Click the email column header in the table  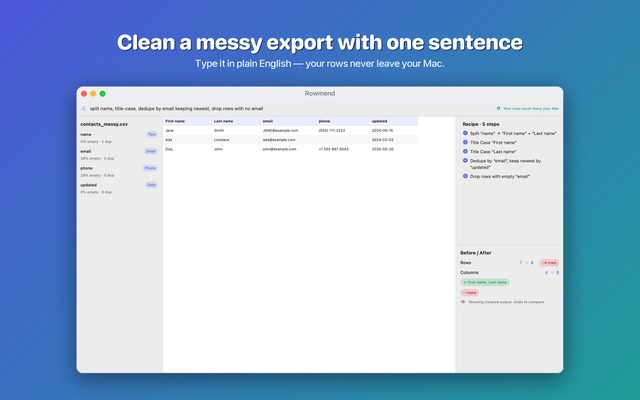[x=268, y=121]
